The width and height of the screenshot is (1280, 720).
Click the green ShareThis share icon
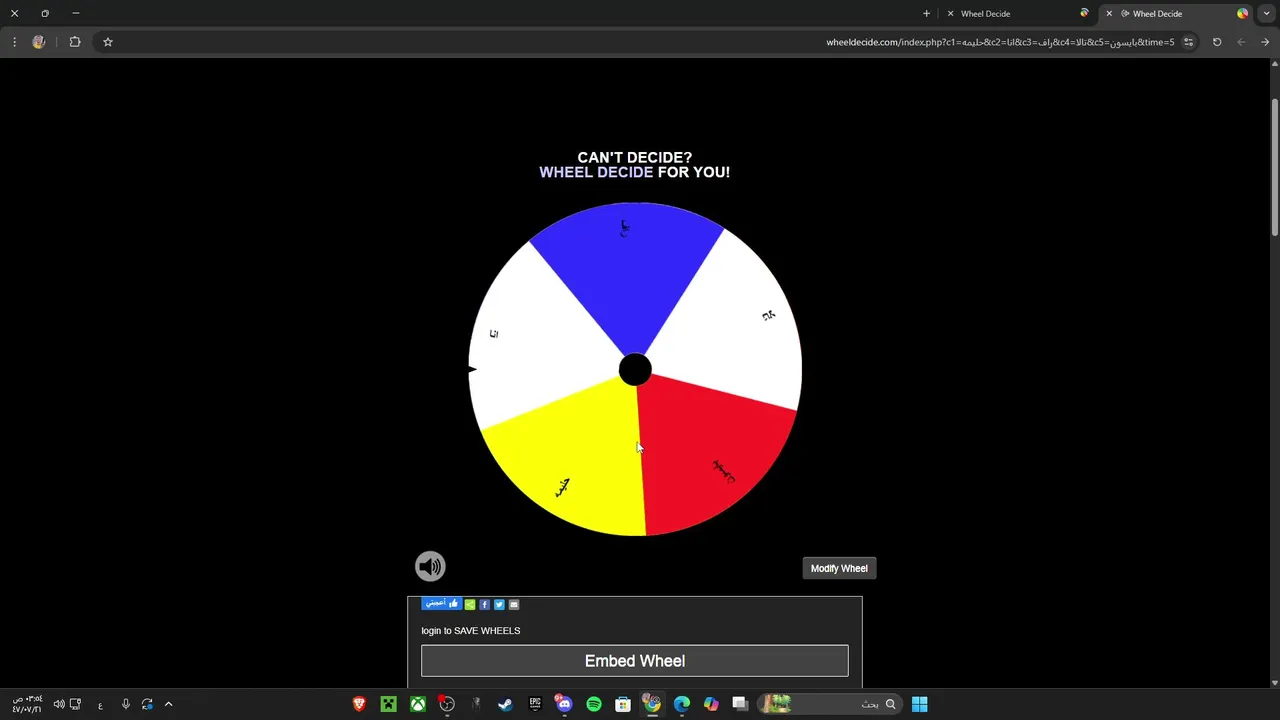(x=470, y=604)
